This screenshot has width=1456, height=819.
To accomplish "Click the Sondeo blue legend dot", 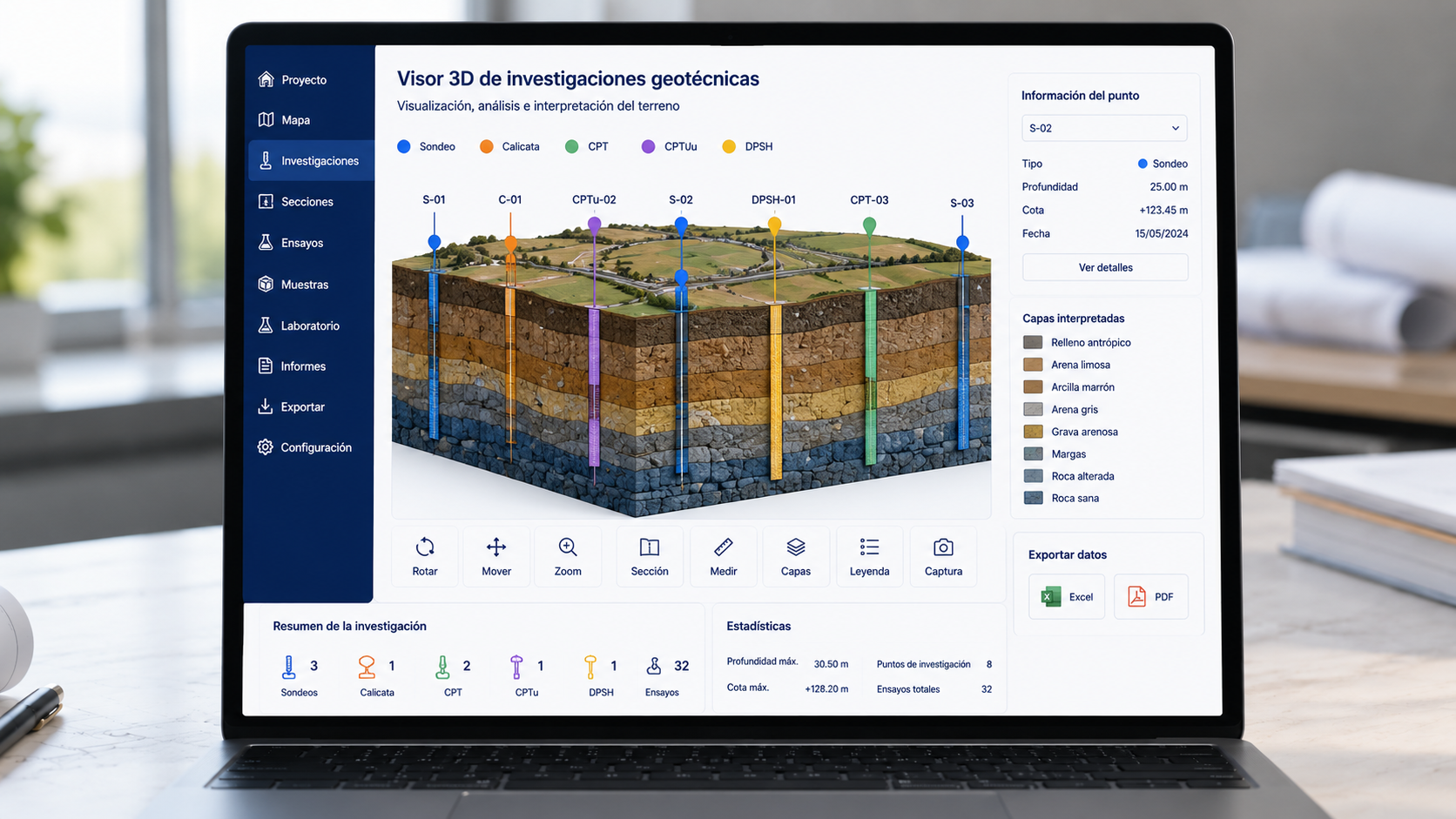I will tap(404, 146).
